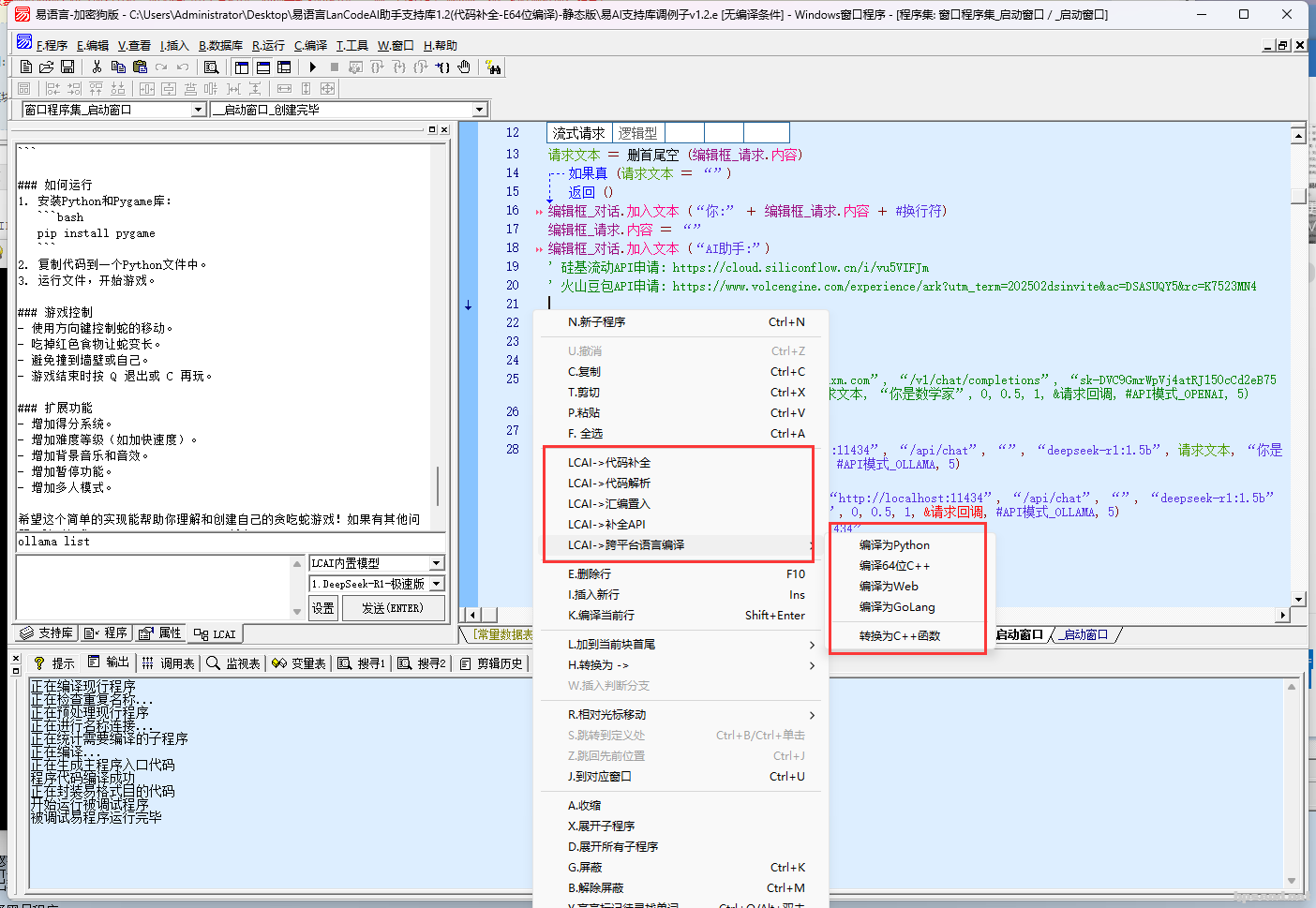
Task: Click the Stop square toolbar icon
Action: [x=334, y=67]
